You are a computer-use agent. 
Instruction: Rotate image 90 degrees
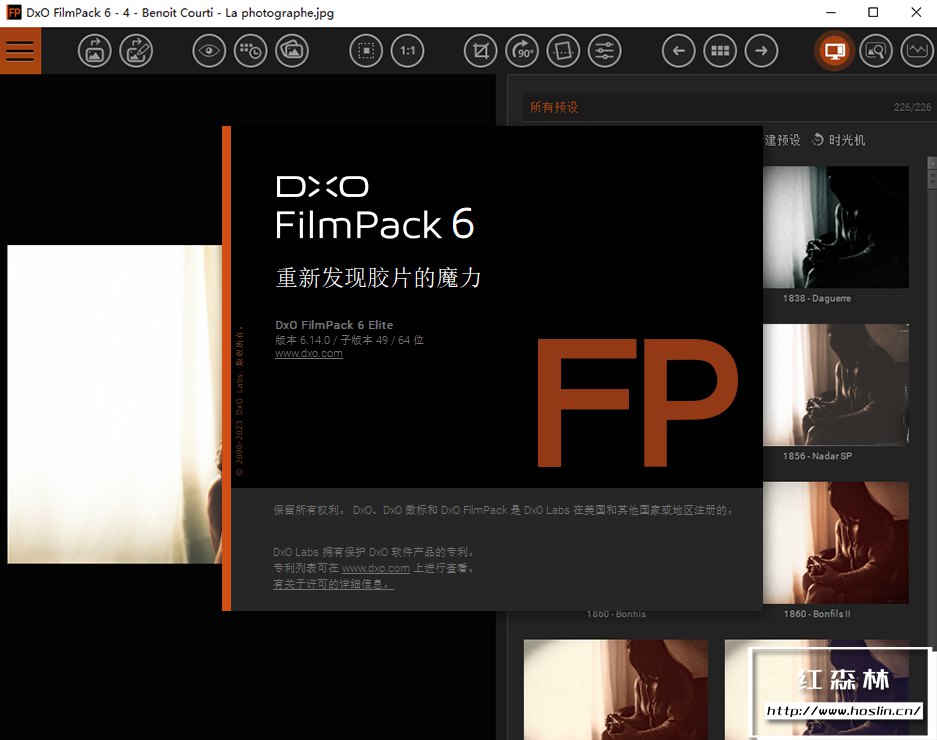(x=522, y=51)
